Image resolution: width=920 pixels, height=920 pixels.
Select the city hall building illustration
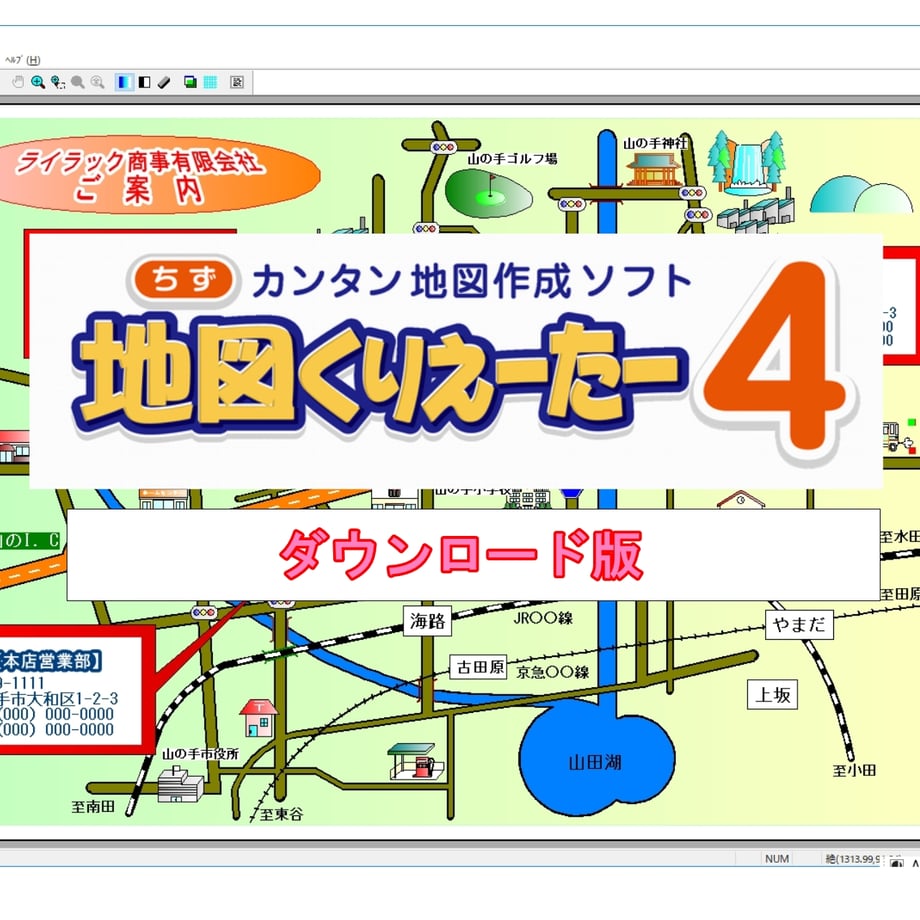[x=180, y=785]
